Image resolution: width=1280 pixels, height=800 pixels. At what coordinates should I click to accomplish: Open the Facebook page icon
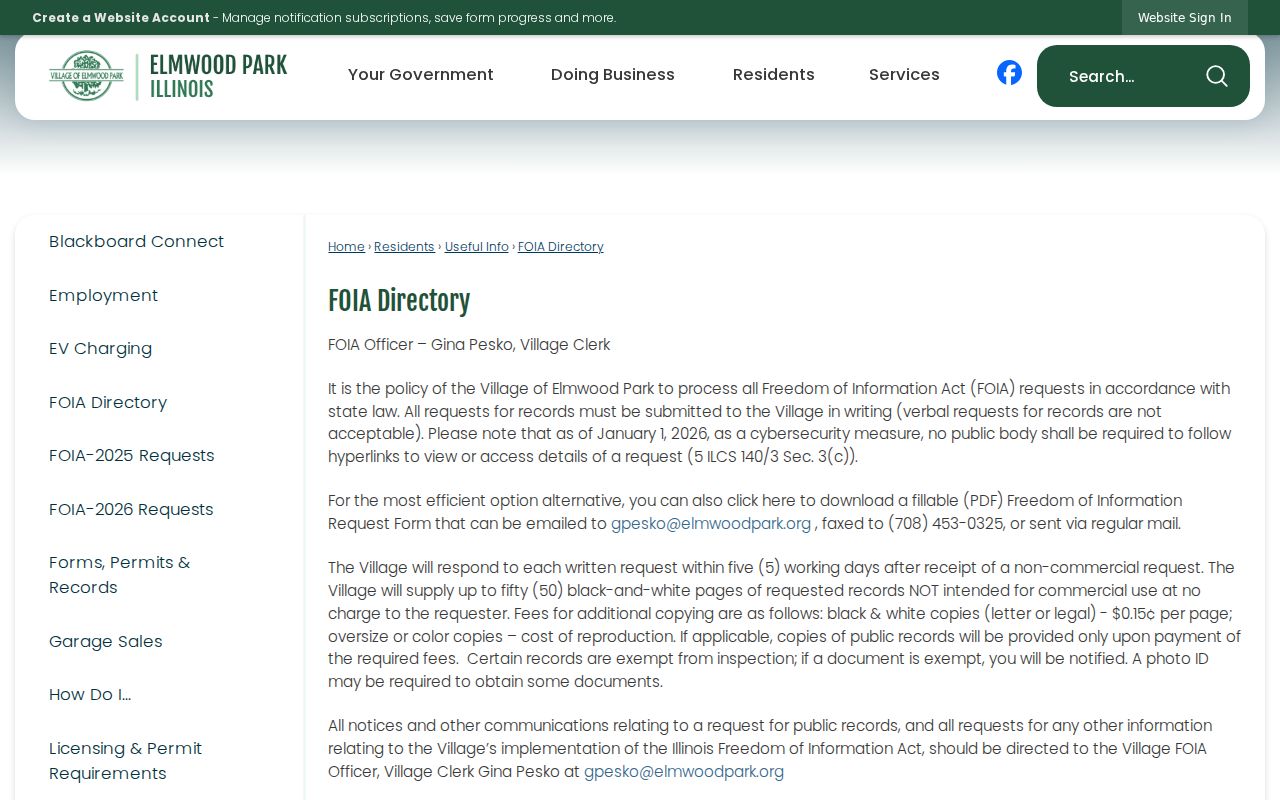[x=1009, y=73]
